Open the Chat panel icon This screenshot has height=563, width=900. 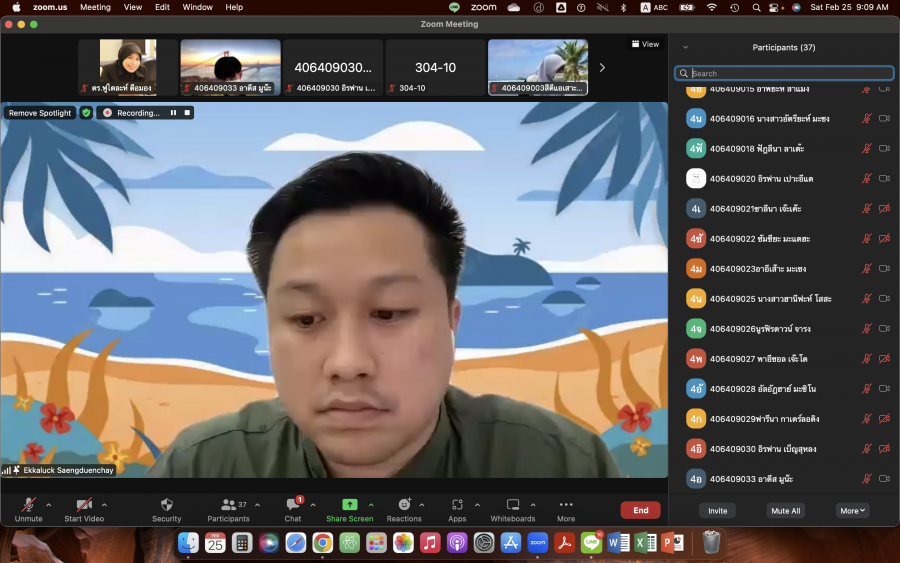click(x=293, y=505)
